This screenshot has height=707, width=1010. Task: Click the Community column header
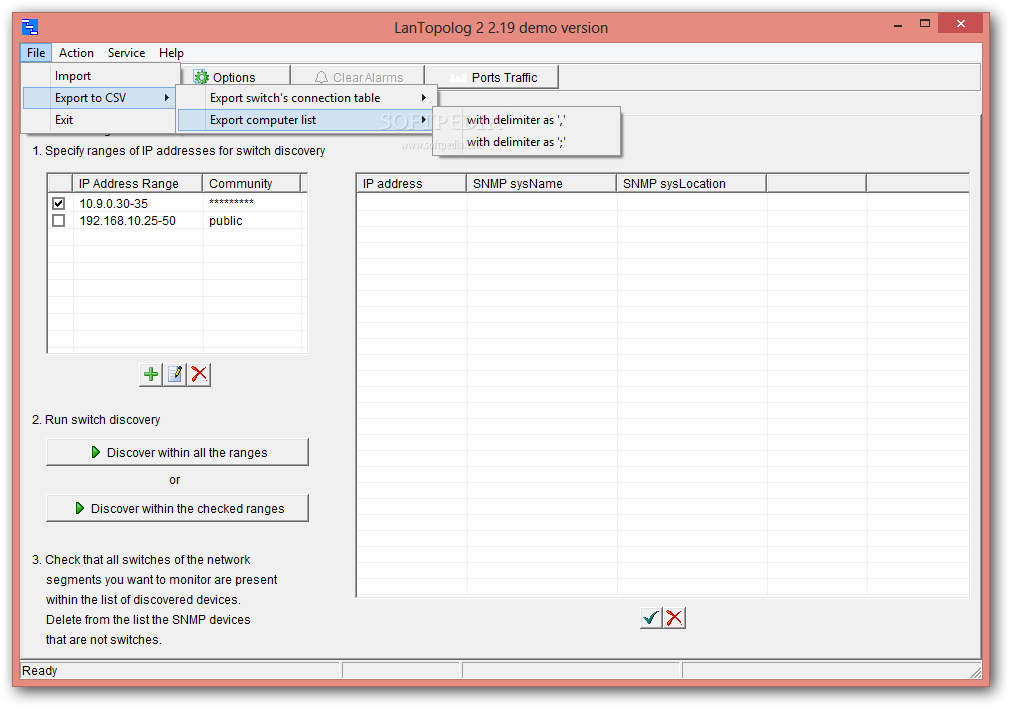252,184
